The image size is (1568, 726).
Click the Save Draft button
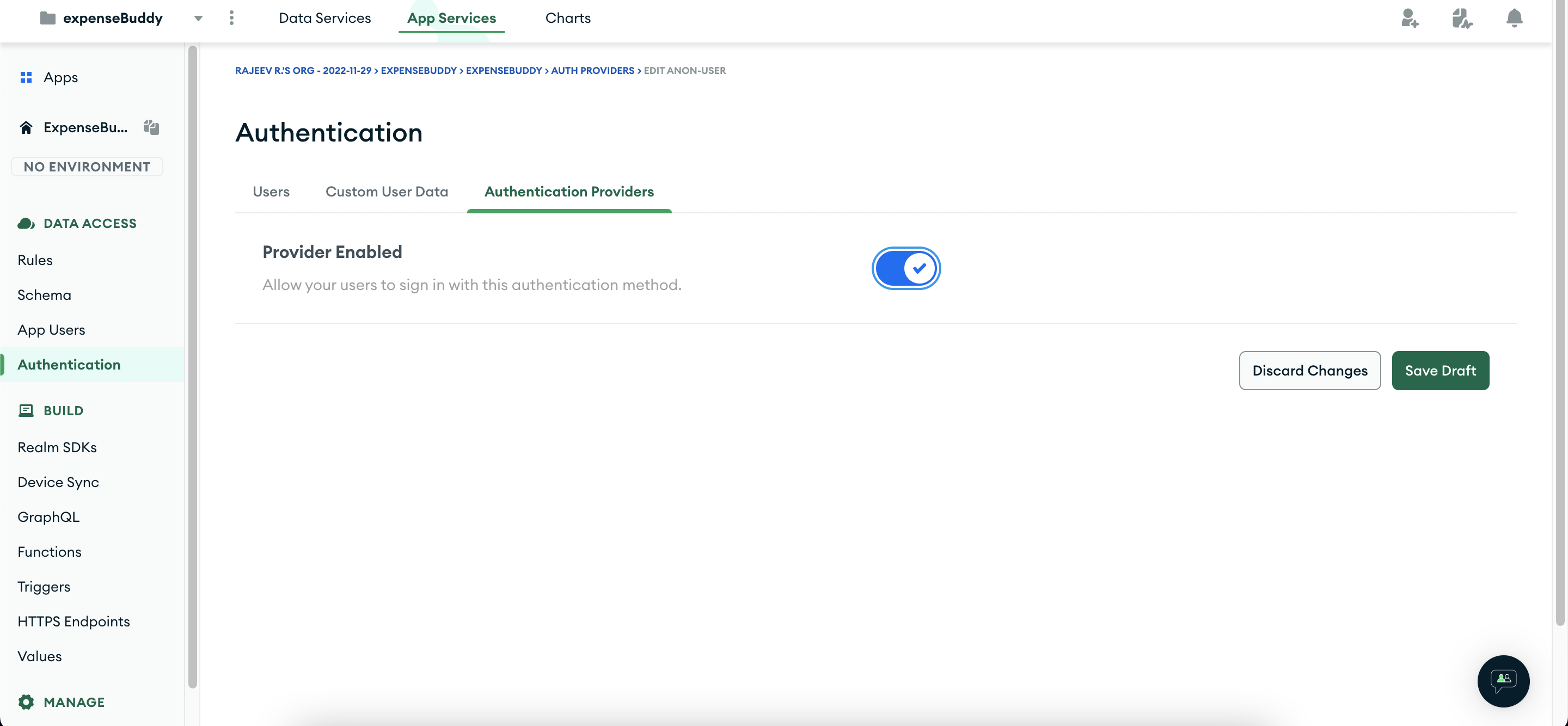click(x=1440, y=371)
